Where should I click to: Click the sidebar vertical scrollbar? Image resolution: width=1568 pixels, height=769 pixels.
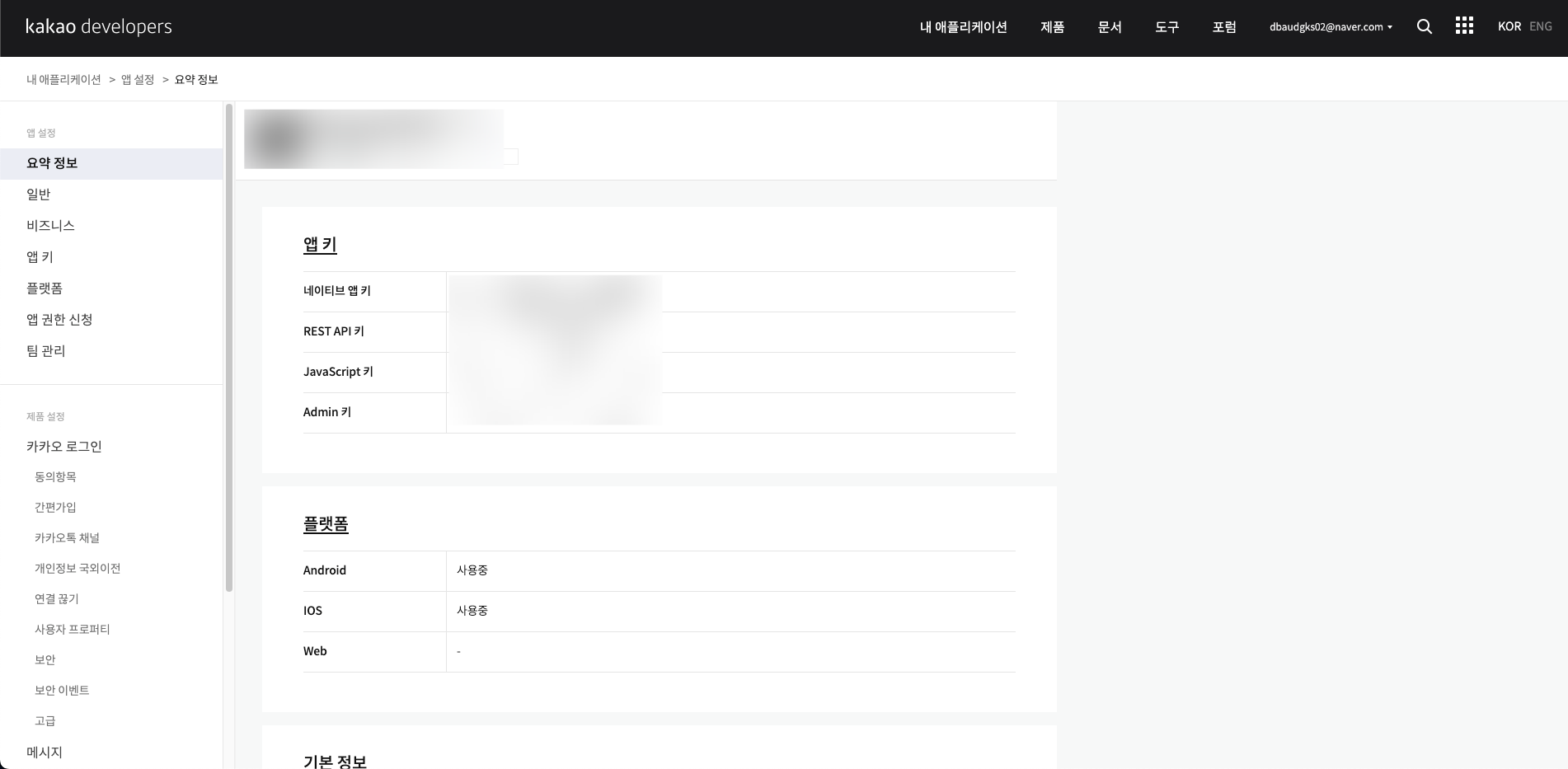pyautogui.click(x=229, y=347)
